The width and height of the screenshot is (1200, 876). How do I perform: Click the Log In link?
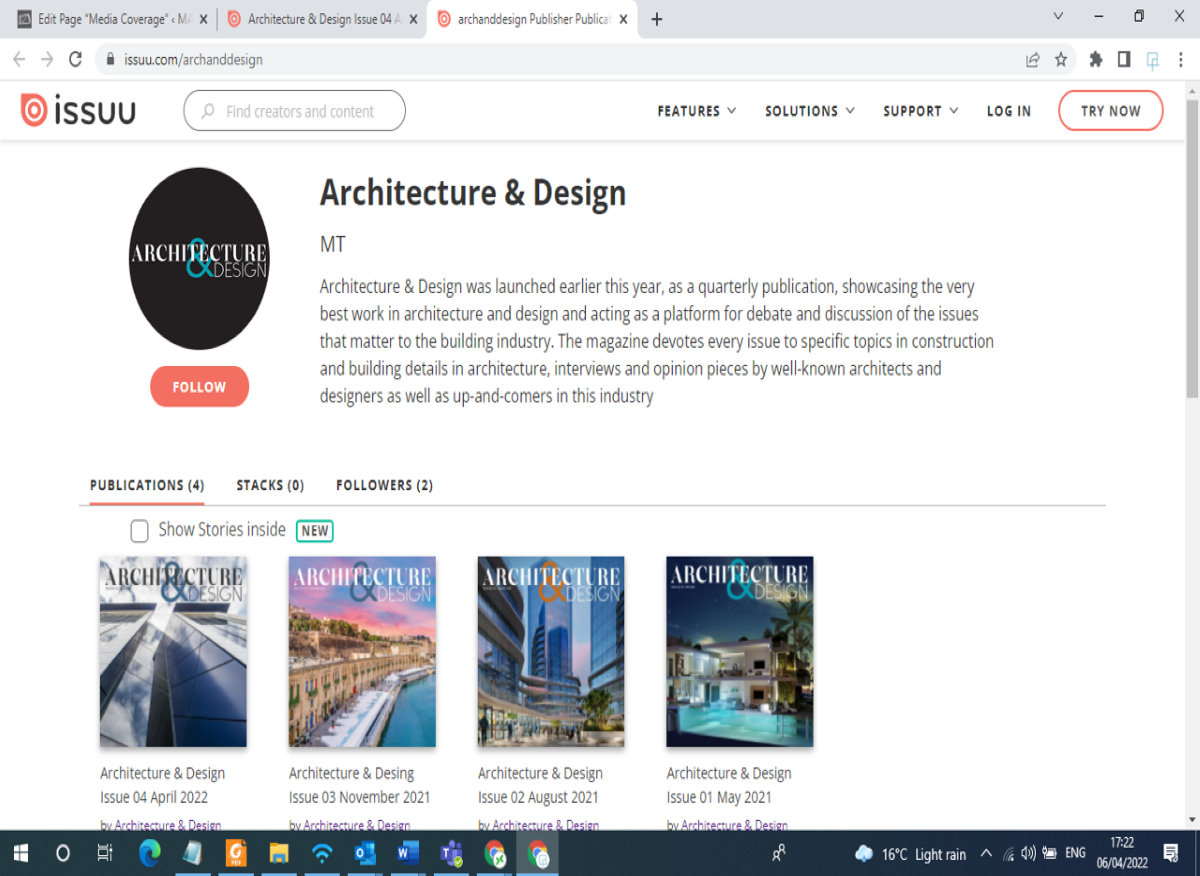click(x=1009, y=111)
